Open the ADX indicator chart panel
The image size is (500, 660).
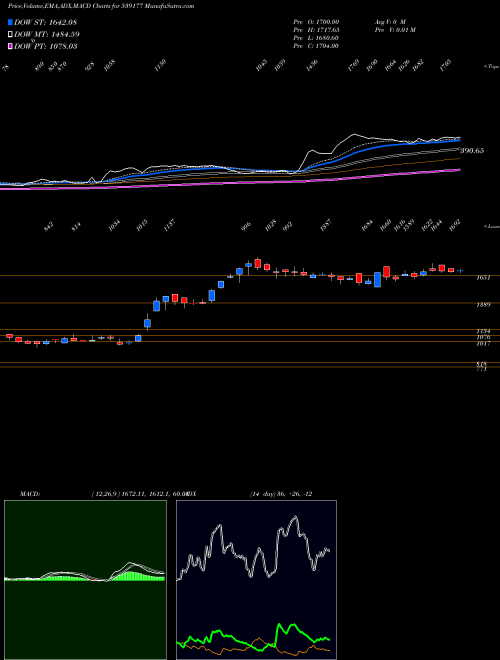256,580
